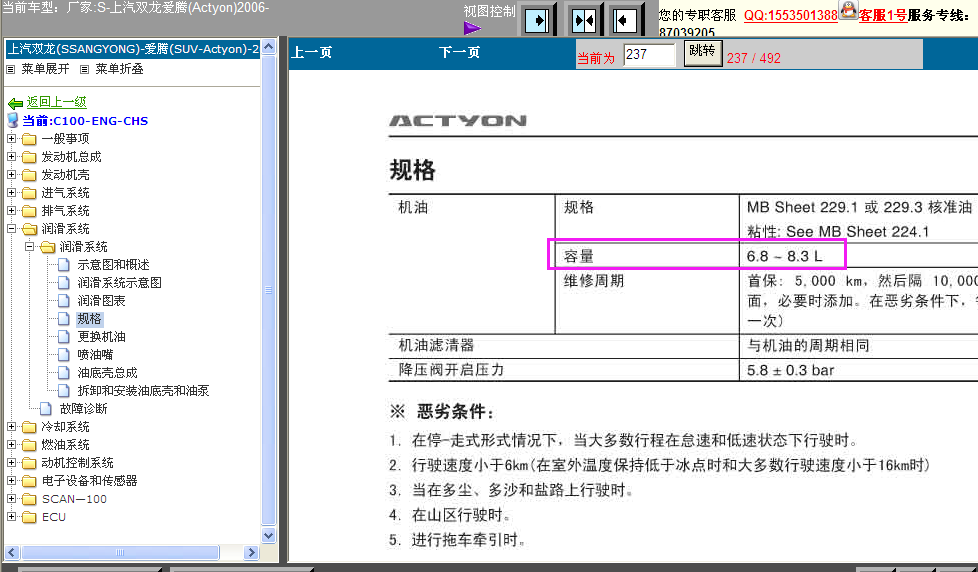
Task: Open 拆卸和安装油底壳和油泵 in the tree
Action: tap(143, 391)
